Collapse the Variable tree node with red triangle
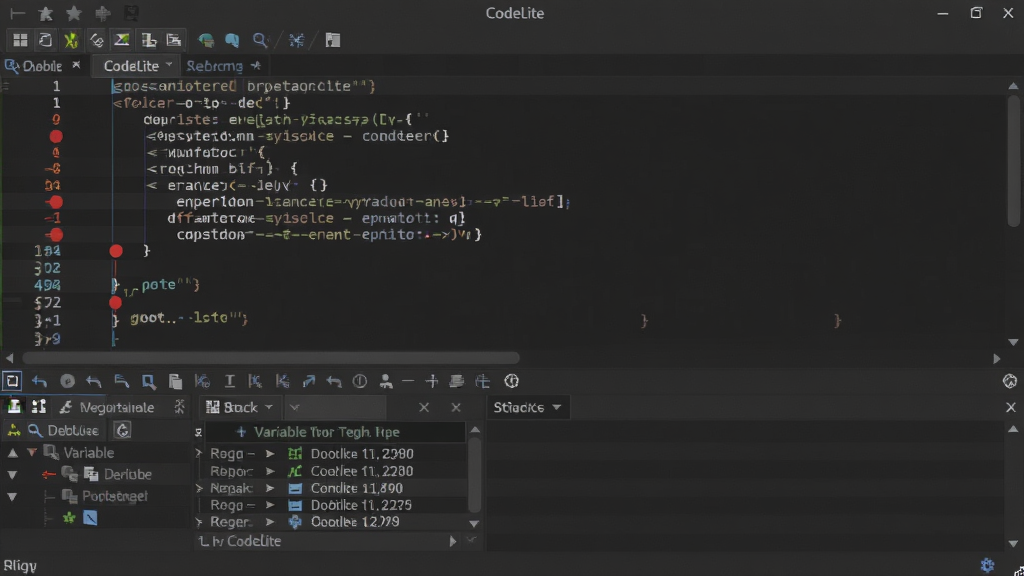Viewport: 1024px width, 576px height. [32, 452]
